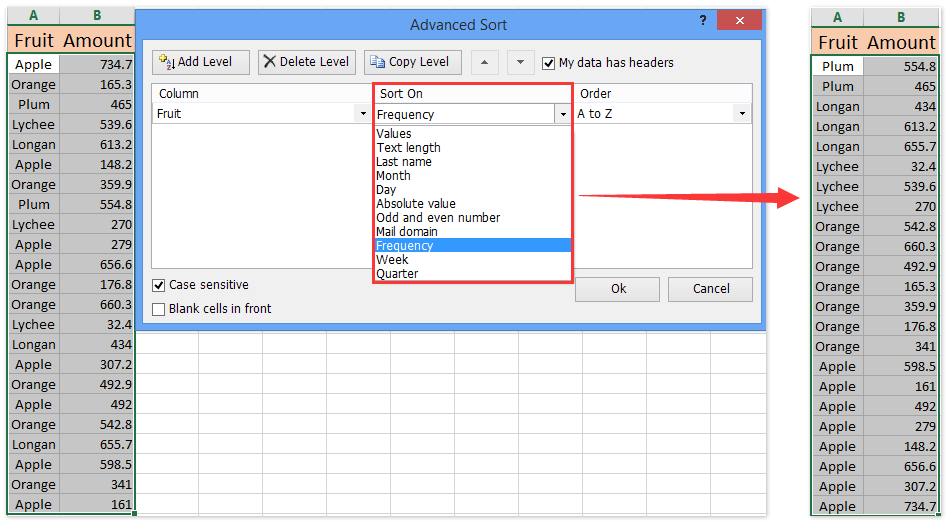The image size is (948, 525).
Task: Collapse the Sort On dropdown arrow
Action: click(x=562, y=114)
